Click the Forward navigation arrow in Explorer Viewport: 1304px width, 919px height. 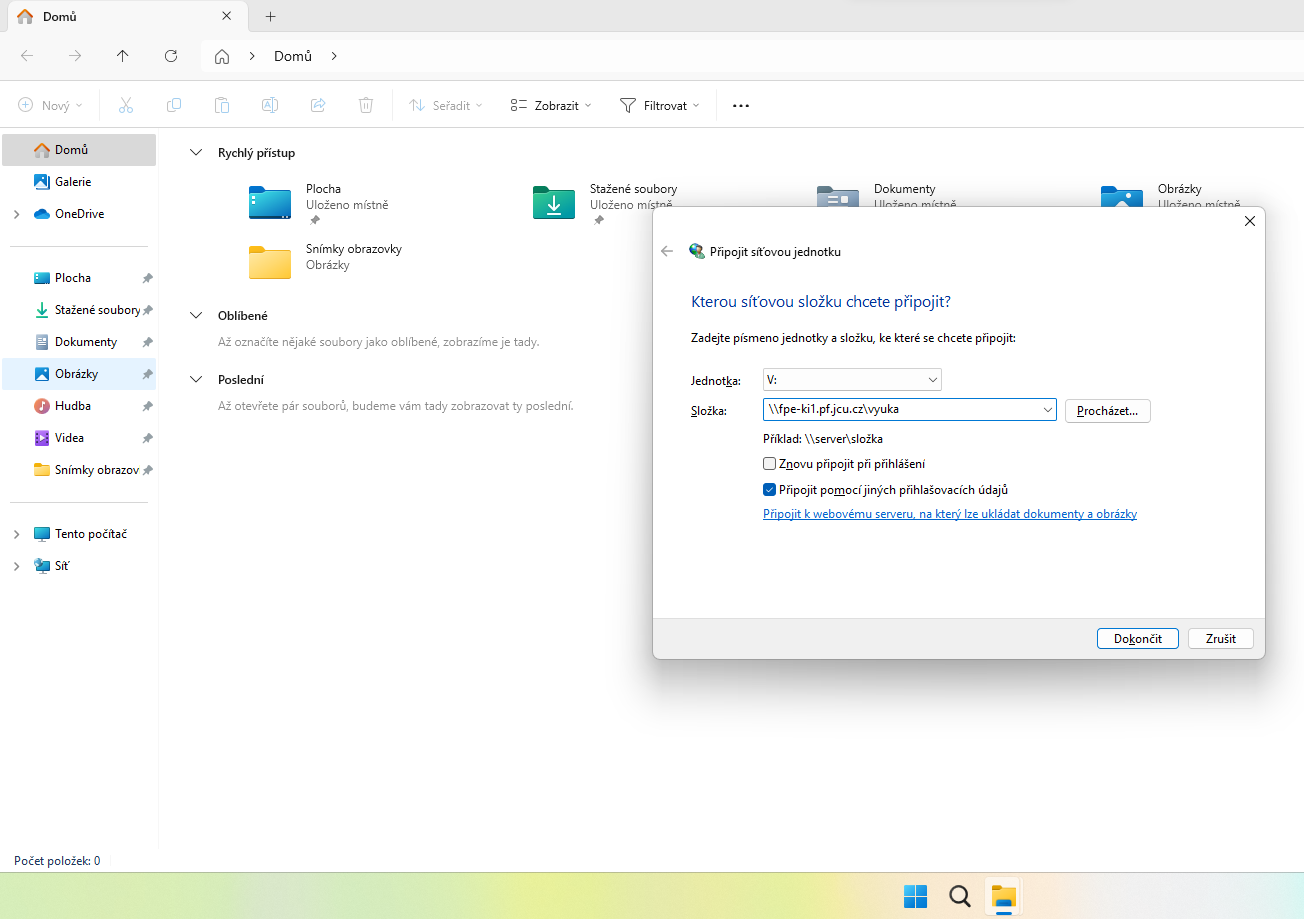click(75, 56)
